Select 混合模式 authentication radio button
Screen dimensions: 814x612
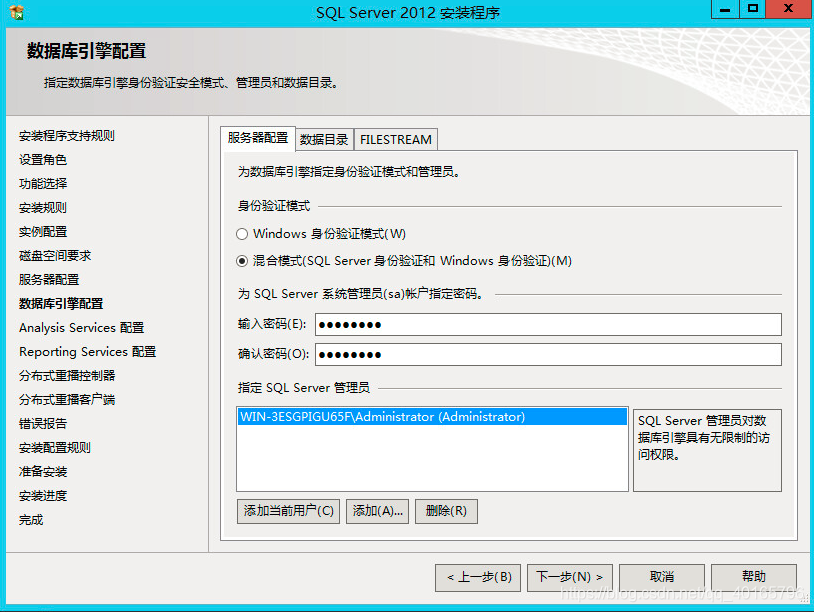tap(242, 261)
